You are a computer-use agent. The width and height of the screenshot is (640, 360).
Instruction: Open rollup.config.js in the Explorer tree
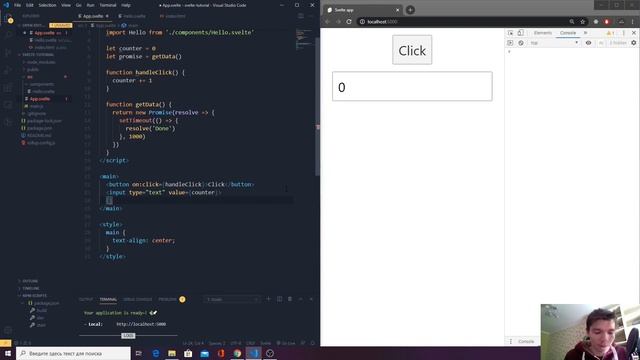click(x=41, y=143)
